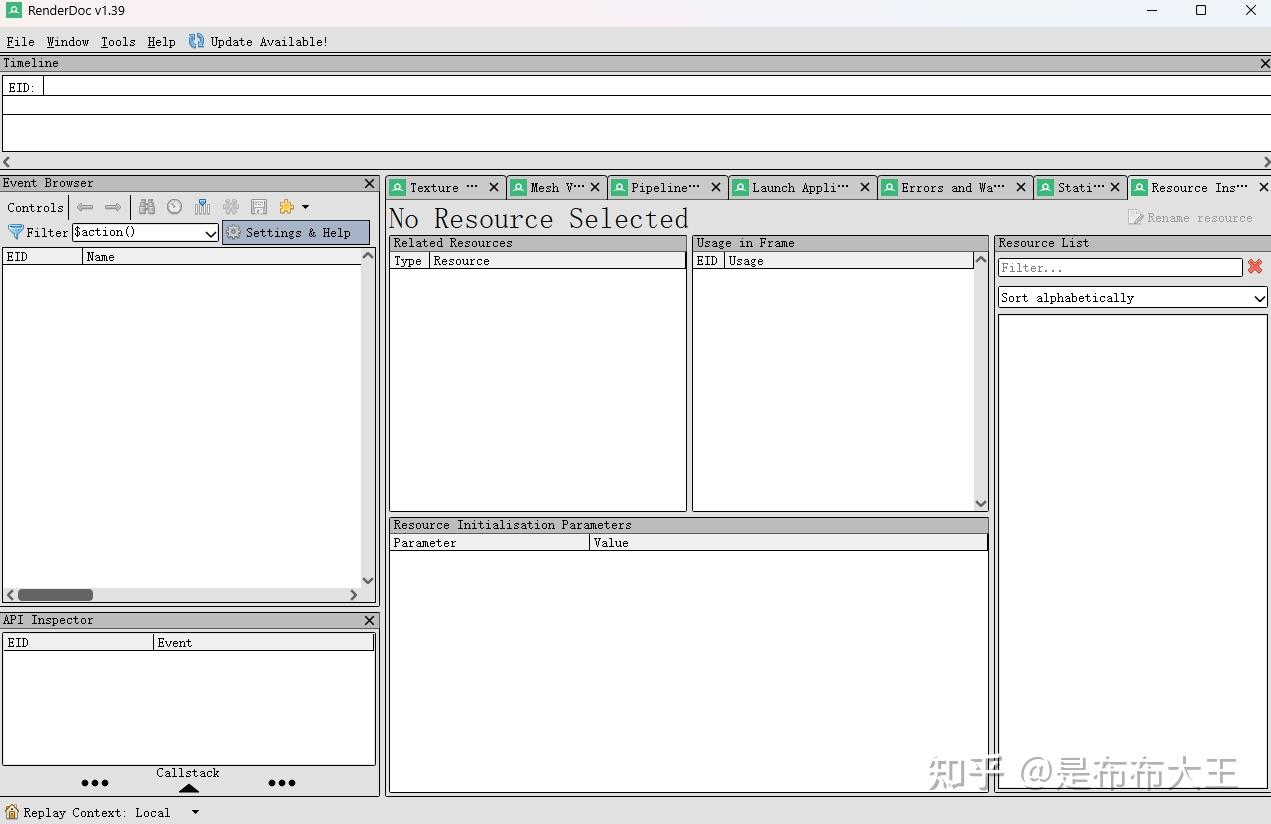Go to the next event with the forward arrow

tap(113, 207)
